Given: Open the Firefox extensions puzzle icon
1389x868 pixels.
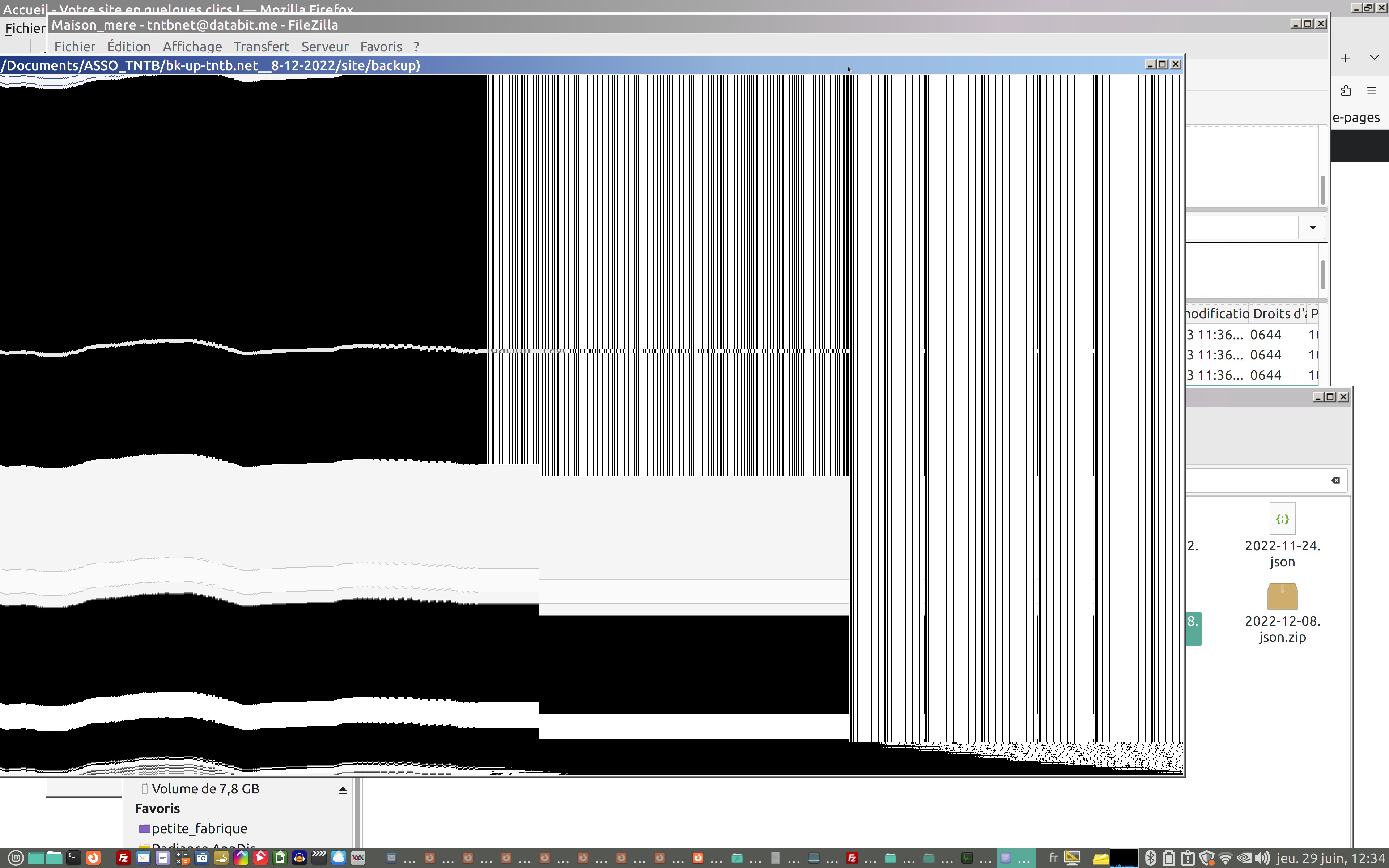Looking at the screenshot, I should point(1346,91).
